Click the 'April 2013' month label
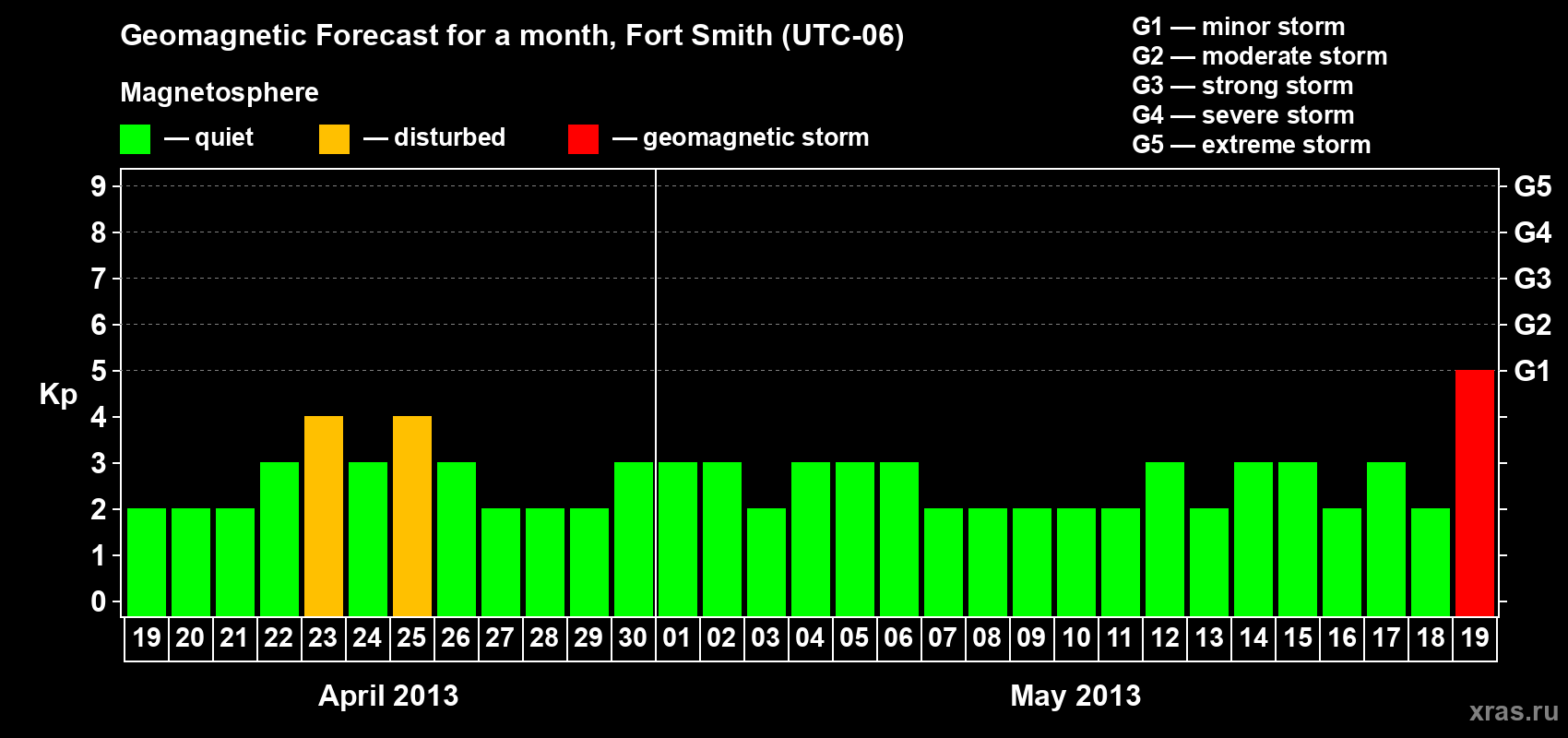This screenshot has height=738, width=1568. point(388,696)
